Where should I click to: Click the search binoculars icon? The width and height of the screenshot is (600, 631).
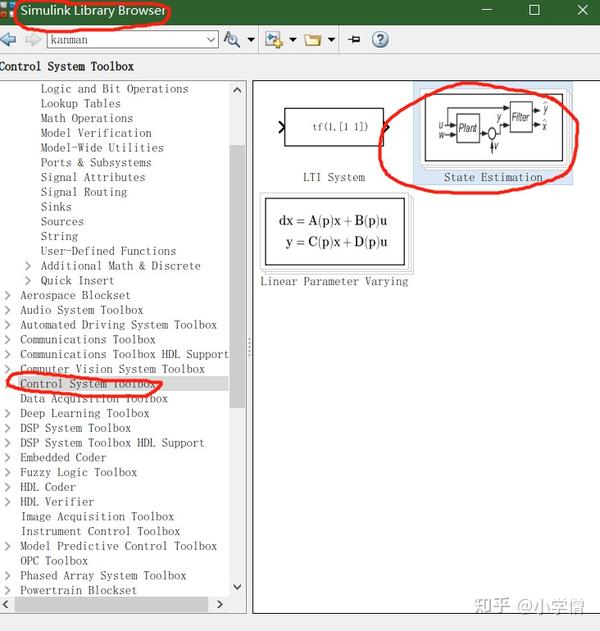click(x=232, y=39)
